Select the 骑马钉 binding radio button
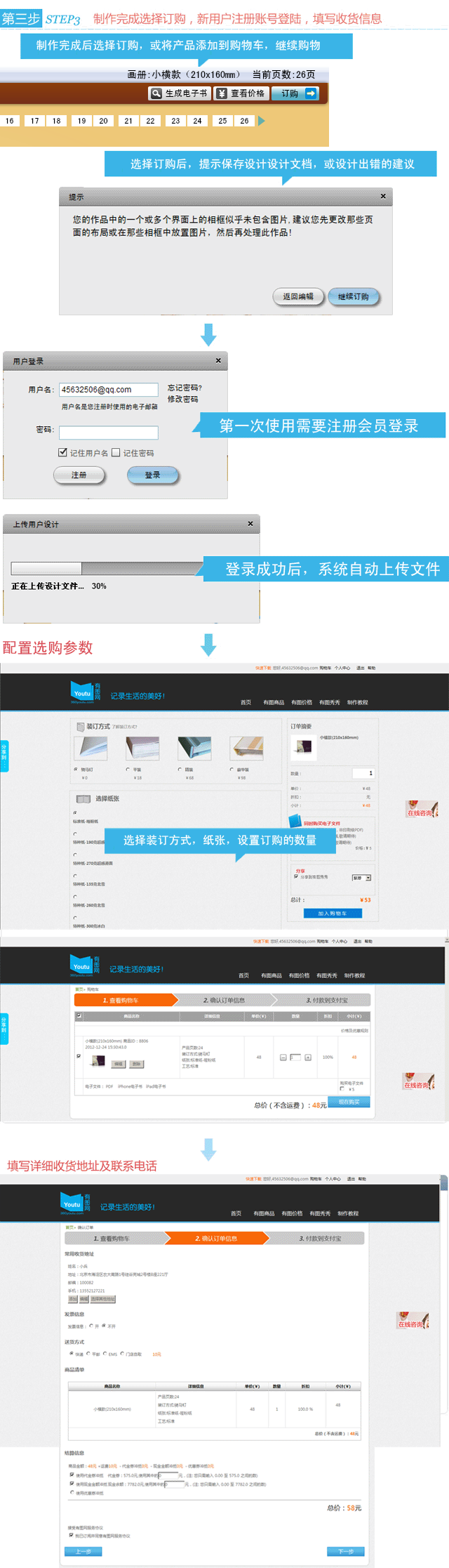This screenshot has width=449, height=1568. (x=76, y=770)
